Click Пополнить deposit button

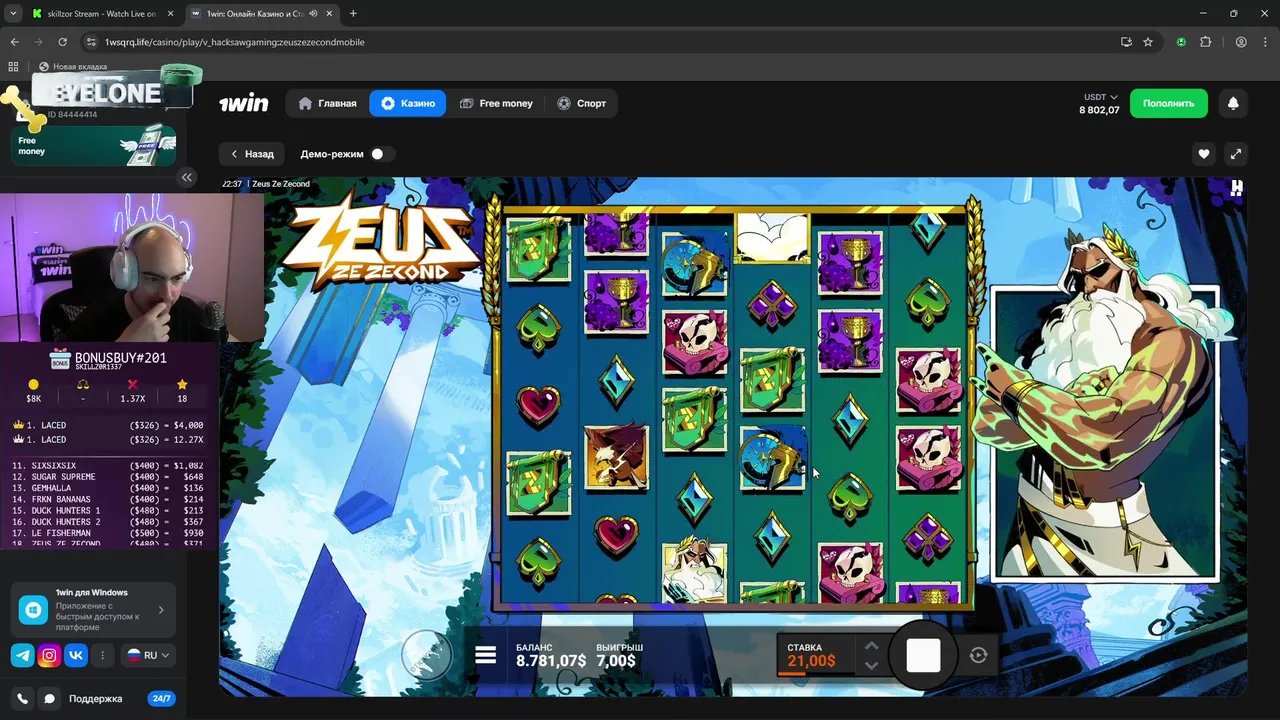coord(1169,103)
